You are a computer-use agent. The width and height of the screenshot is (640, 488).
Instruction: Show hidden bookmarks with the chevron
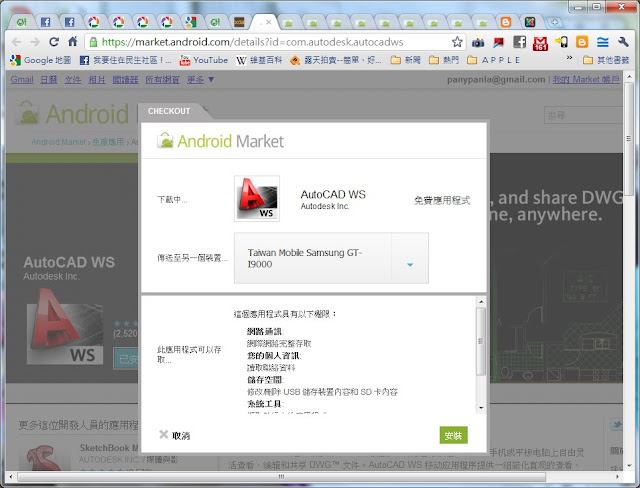click(569, 58)
